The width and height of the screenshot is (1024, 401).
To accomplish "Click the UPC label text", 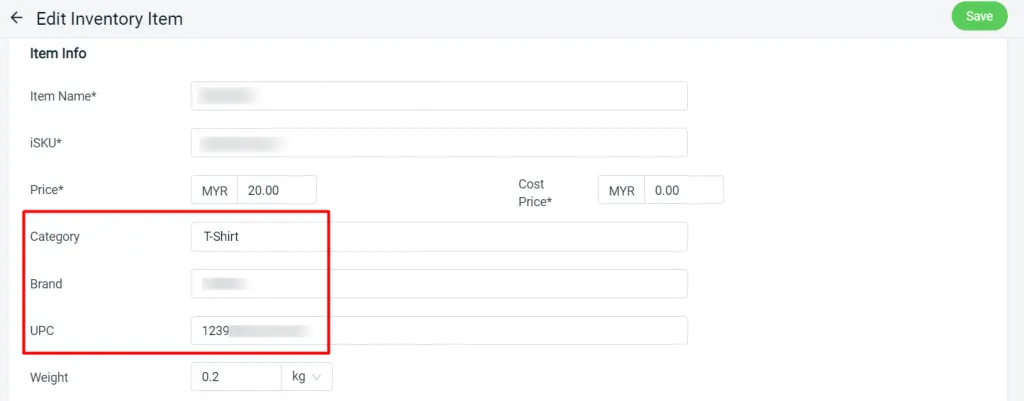I will (43, 331).
